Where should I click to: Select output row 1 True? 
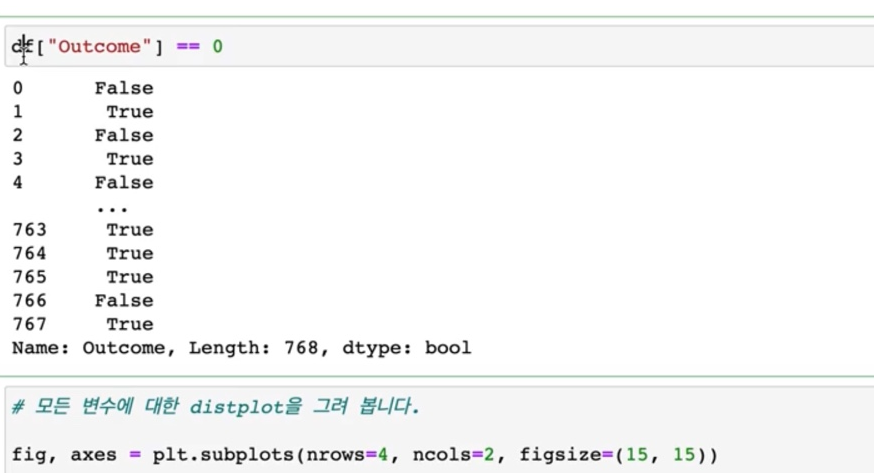point(83,111)
